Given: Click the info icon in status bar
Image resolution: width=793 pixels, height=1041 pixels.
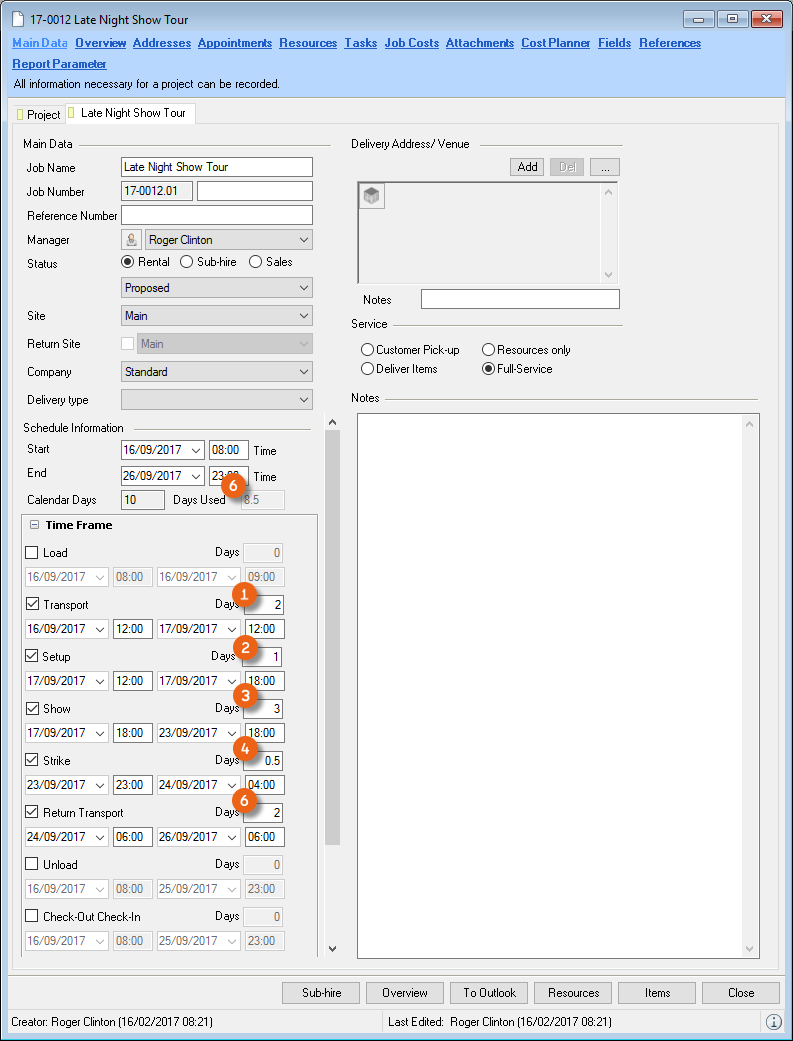Looking at the screenshot, I should pos(774,1022).
